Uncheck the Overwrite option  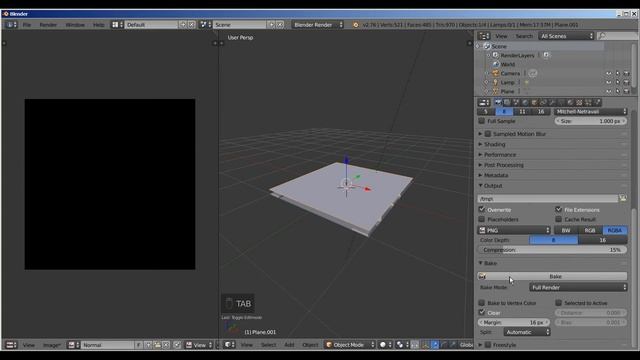(482, 209)
